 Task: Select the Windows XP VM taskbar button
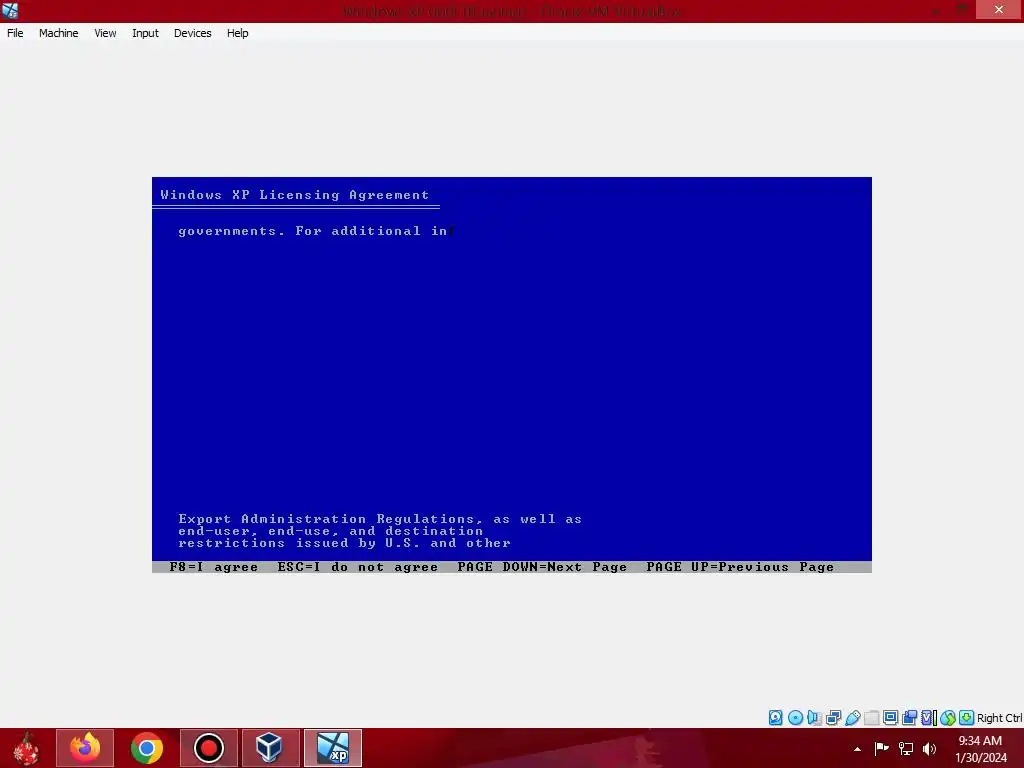tap(333, 748)
